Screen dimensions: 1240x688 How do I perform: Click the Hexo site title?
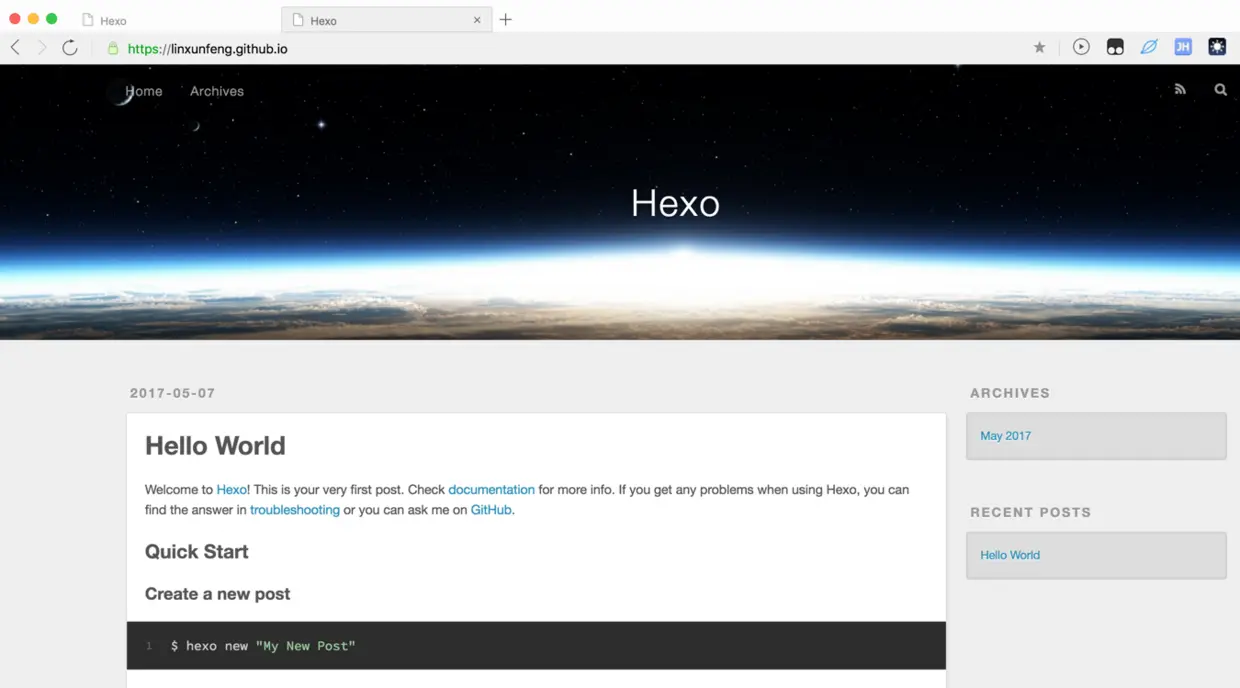675,203
